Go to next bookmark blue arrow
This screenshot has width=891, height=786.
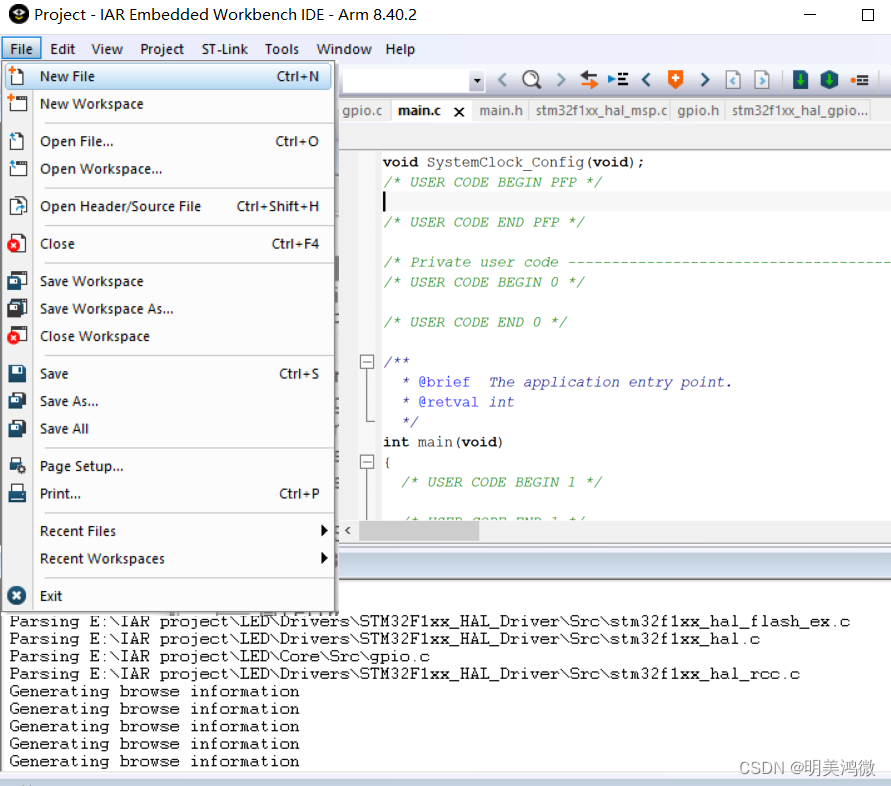[705, 80]
